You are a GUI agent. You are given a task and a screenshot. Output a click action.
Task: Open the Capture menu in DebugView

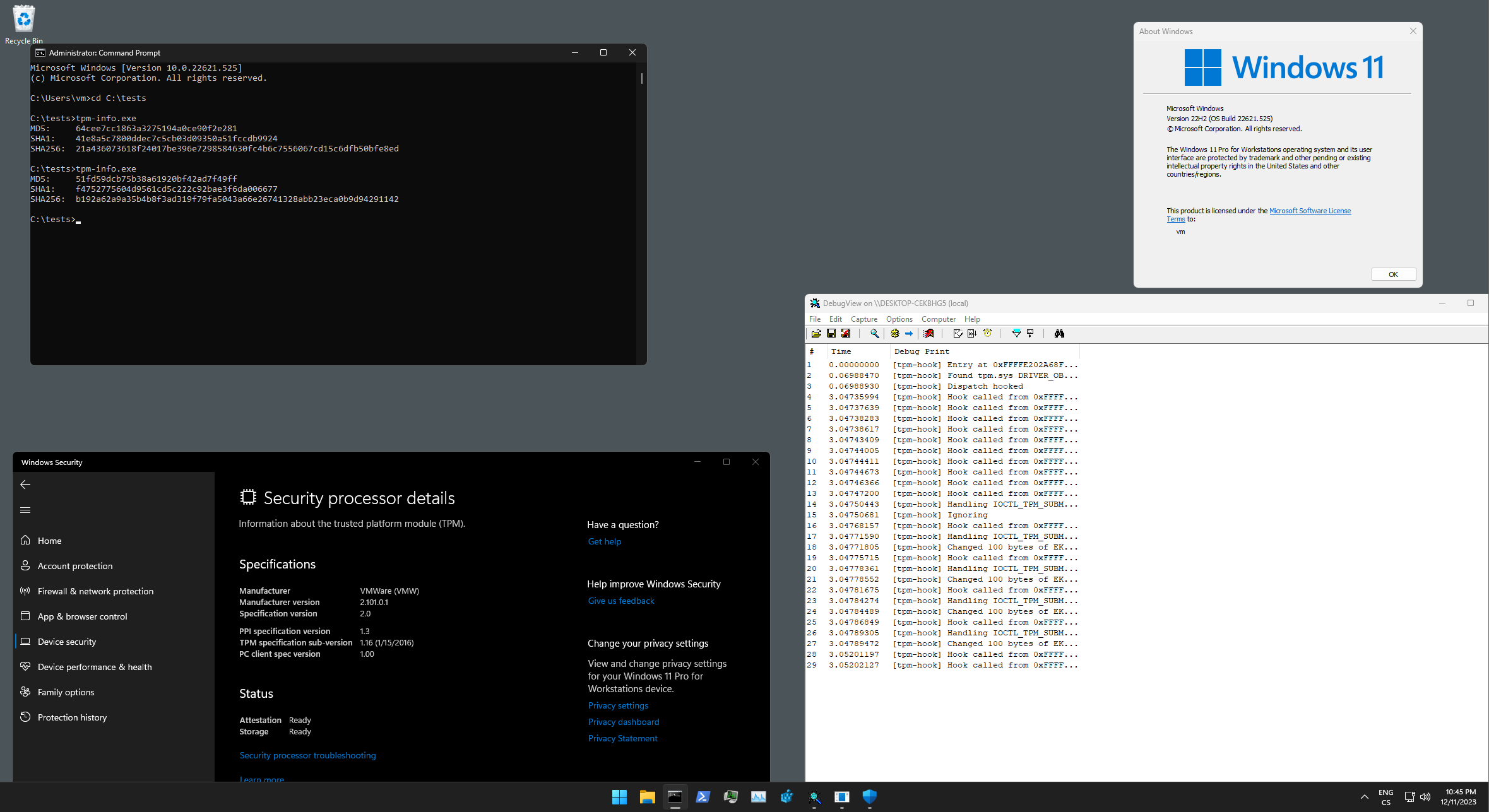[863, 319]
